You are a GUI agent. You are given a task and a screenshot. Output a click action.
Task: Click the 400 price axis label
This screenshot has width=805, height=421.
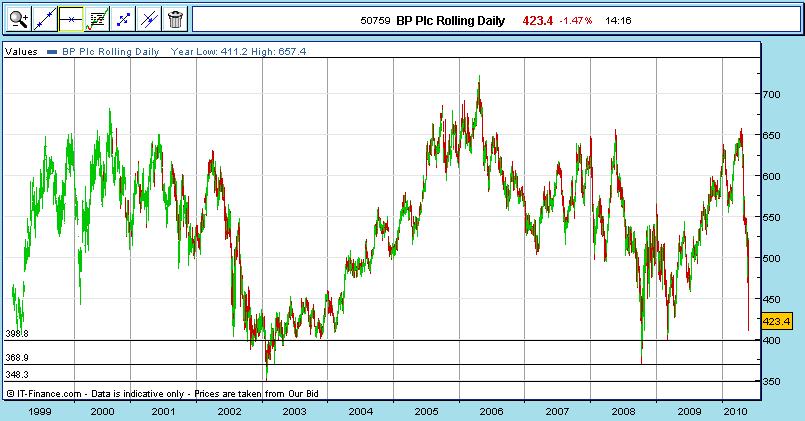pyautogui.click(x=771, y=340)
